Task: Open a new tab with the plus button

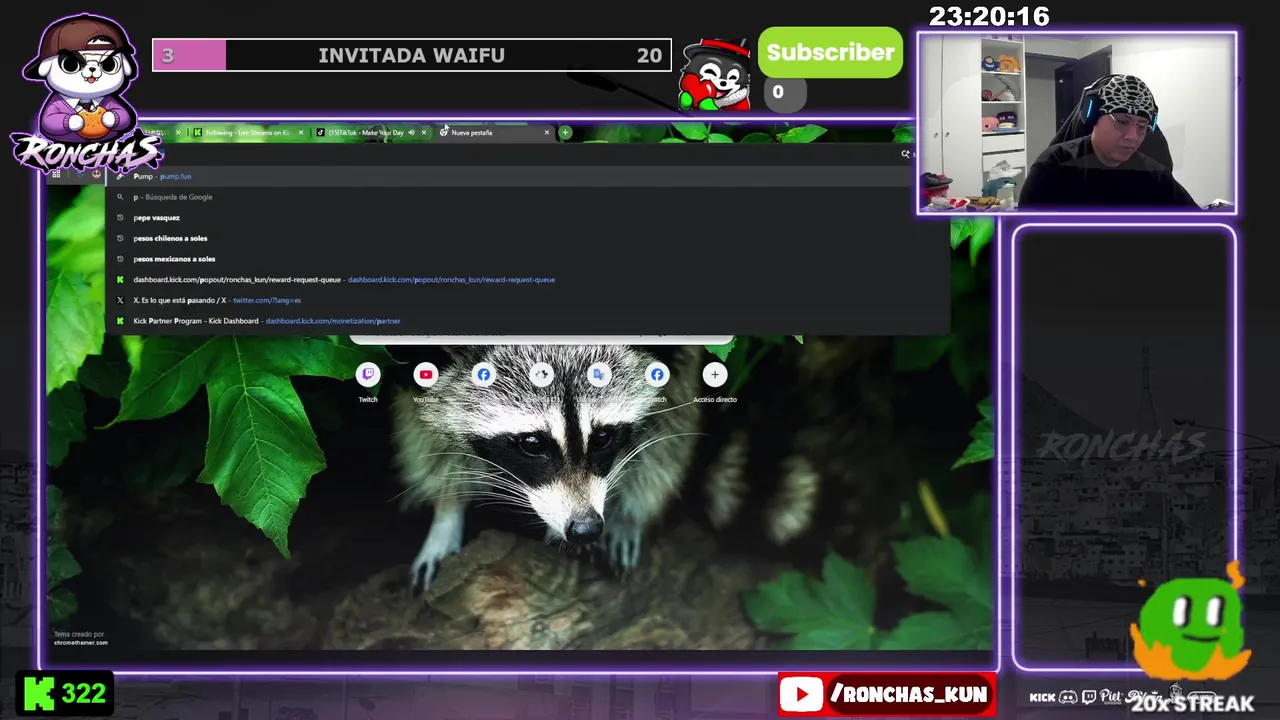Action: (x=565, y=132)
